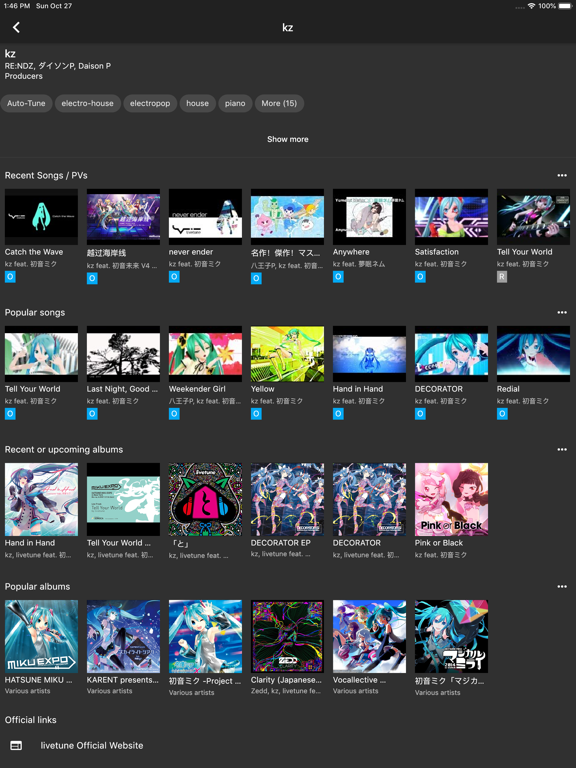Click the website icon beside livetune Official Website
The image size is (576, 768).
(x=16, y=745)
